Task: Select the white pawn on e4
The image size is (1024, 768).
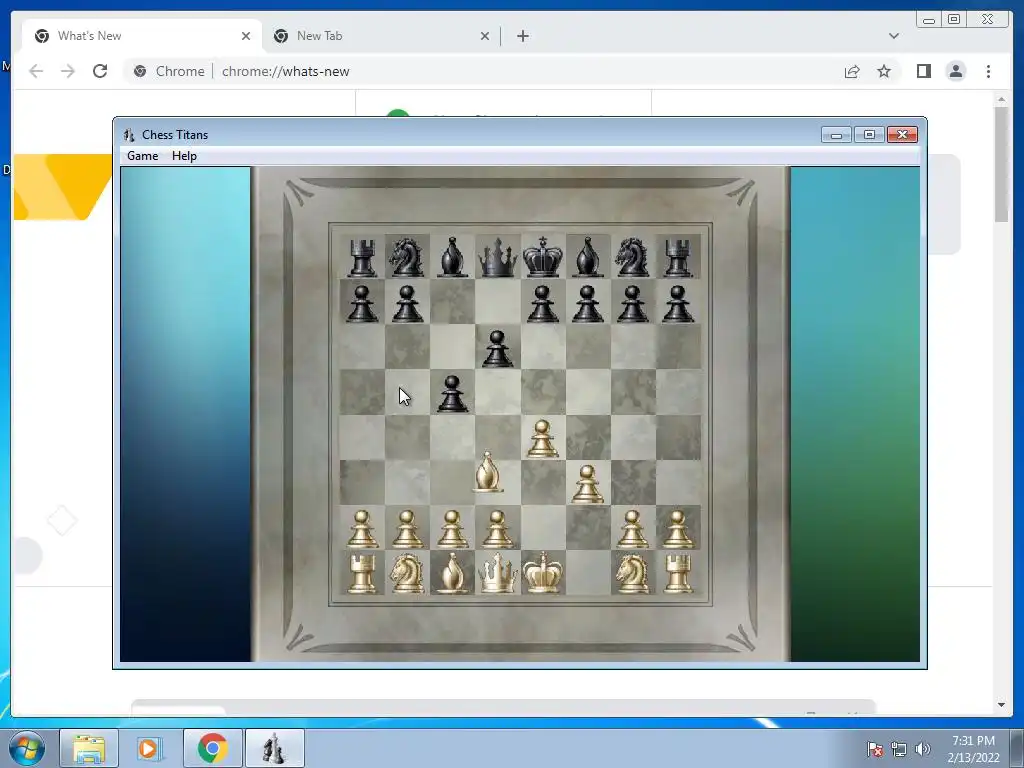Action: pyautogui.click(x=543, y=438)
